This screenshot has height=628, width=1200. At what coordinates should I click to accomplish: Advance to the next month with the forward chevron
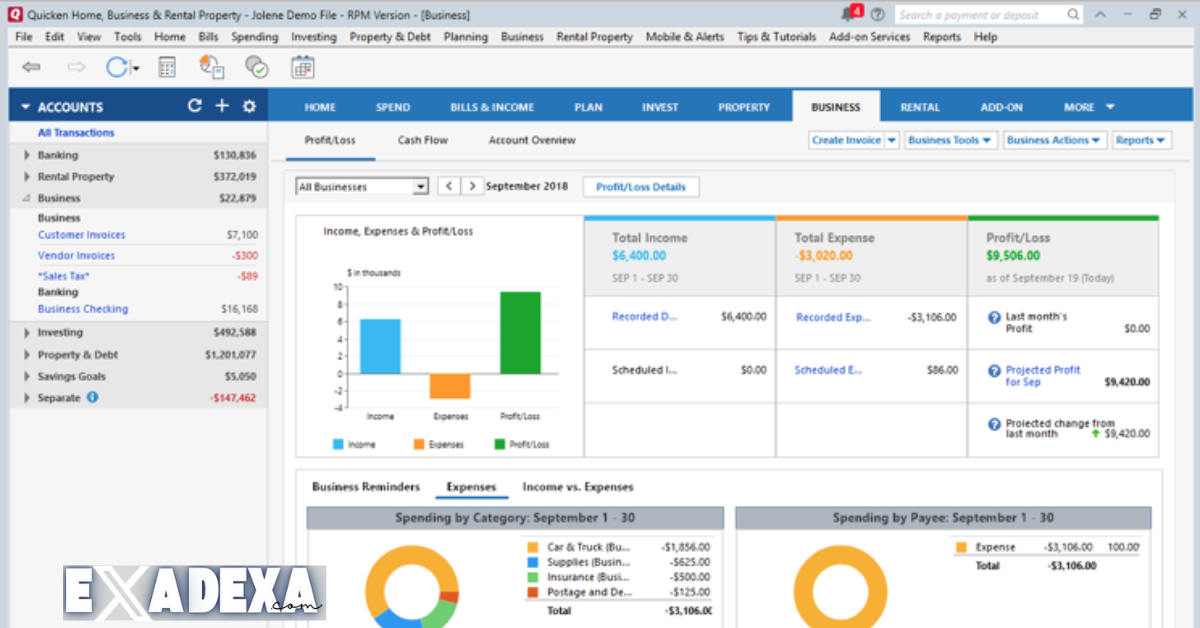click(x=472, y=186)
